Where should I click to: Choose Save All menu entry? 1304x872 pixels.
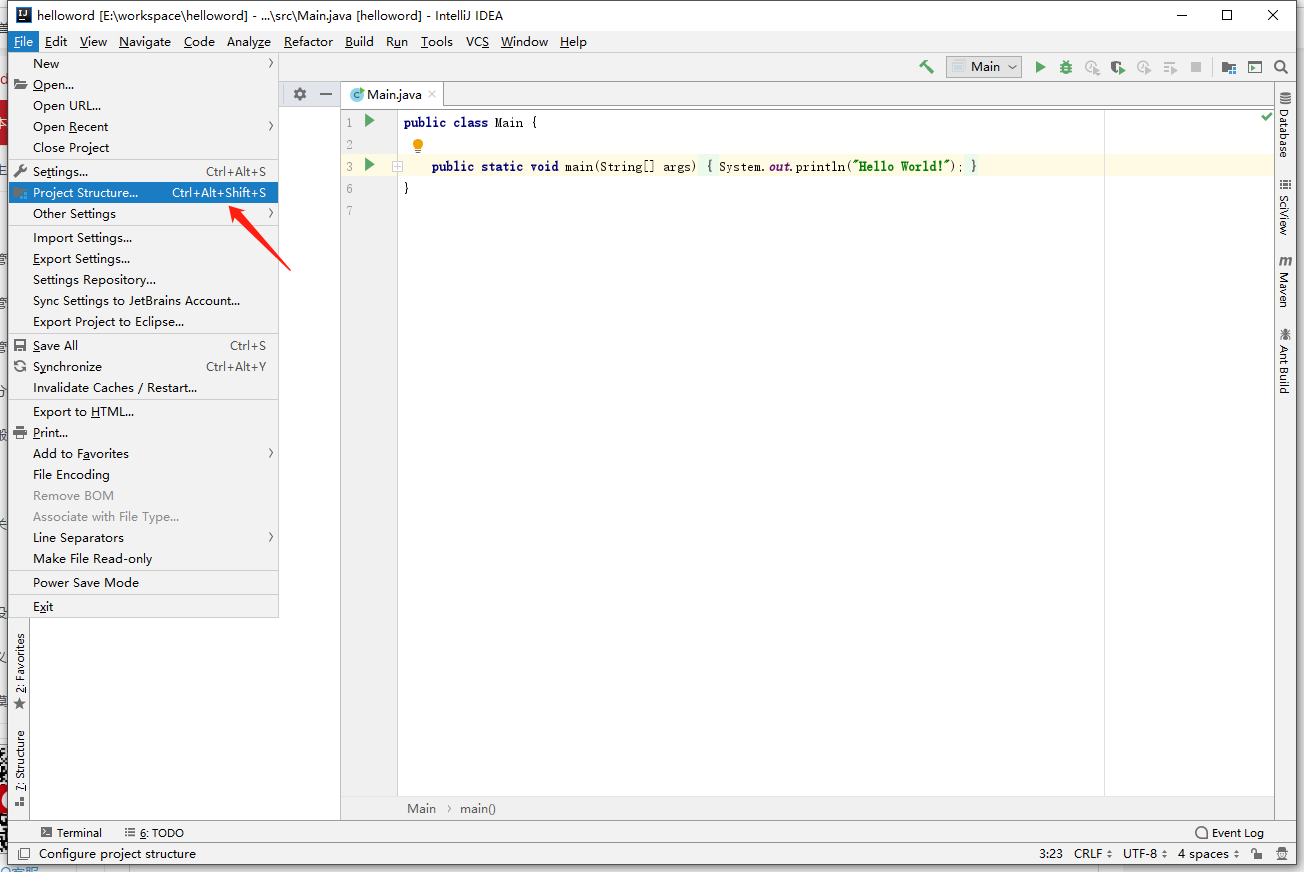point(143,345)
